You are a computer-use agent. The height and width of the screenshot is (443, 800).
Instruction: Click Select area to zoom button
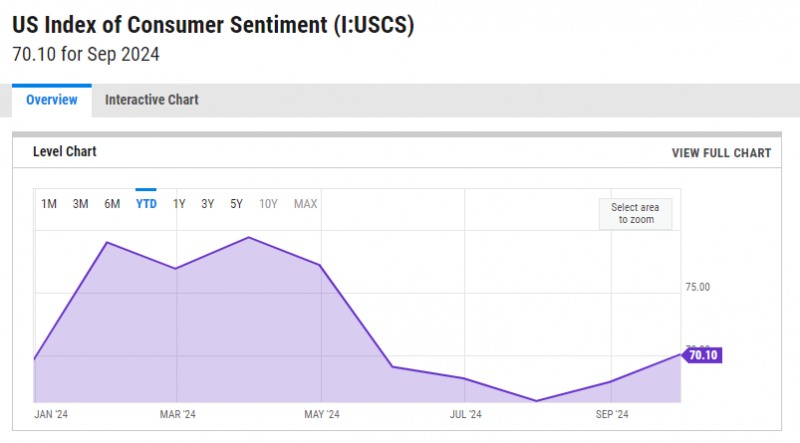click(x=636, y=213)
